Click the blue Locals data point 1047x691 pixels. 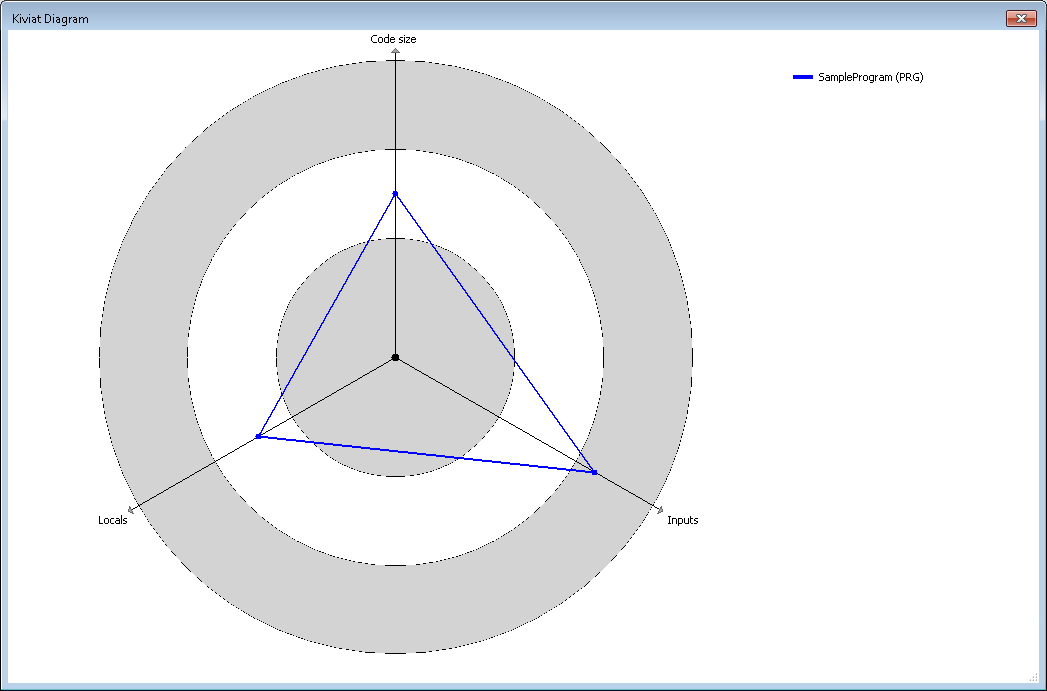tap(258, 437)
